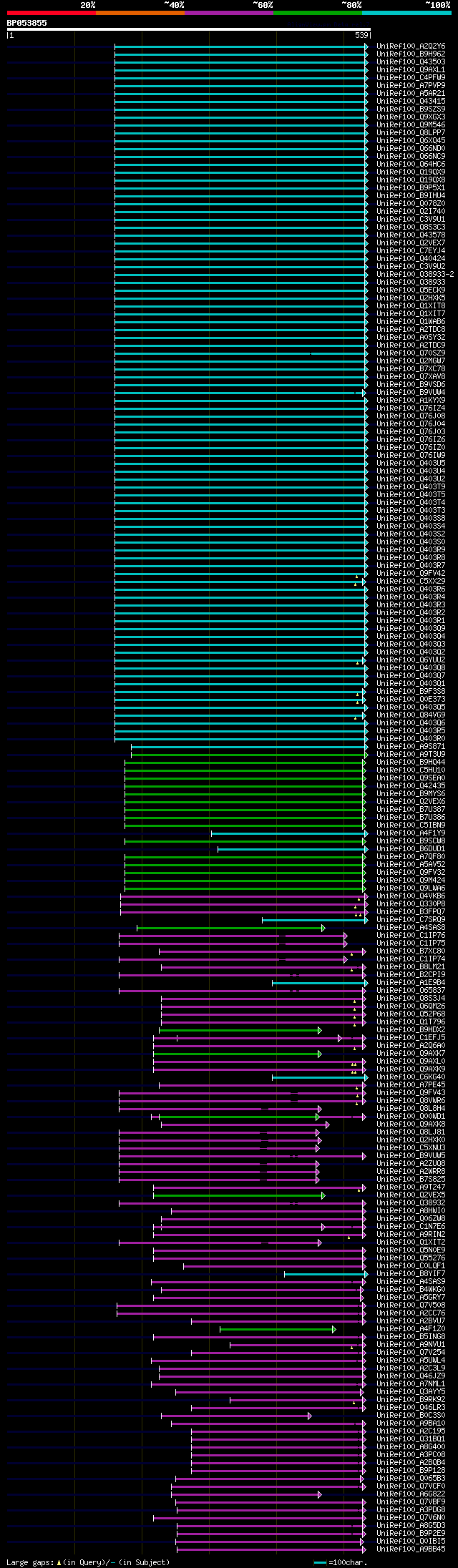Select hit label UniRef100_Q6XQ45
This screenshot has height=1568, width=458.
pyautogui.click(x=411, y=141)
